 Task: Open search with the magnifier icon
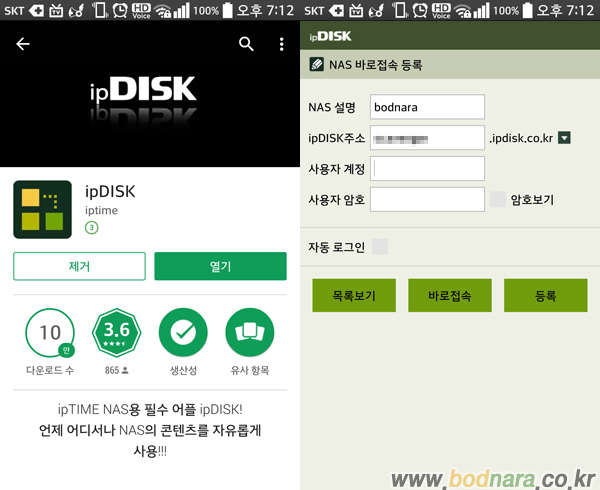tap(246, 44)
